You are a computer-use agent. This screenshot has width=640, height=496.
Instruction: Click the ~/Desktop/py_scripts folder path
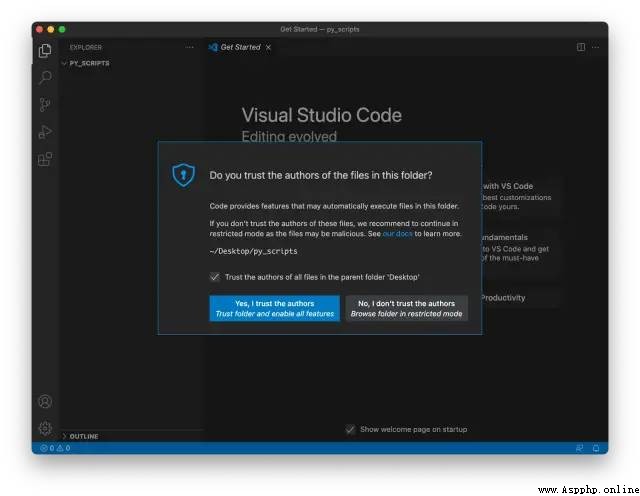pyautogui.click(x=253, y=251)
